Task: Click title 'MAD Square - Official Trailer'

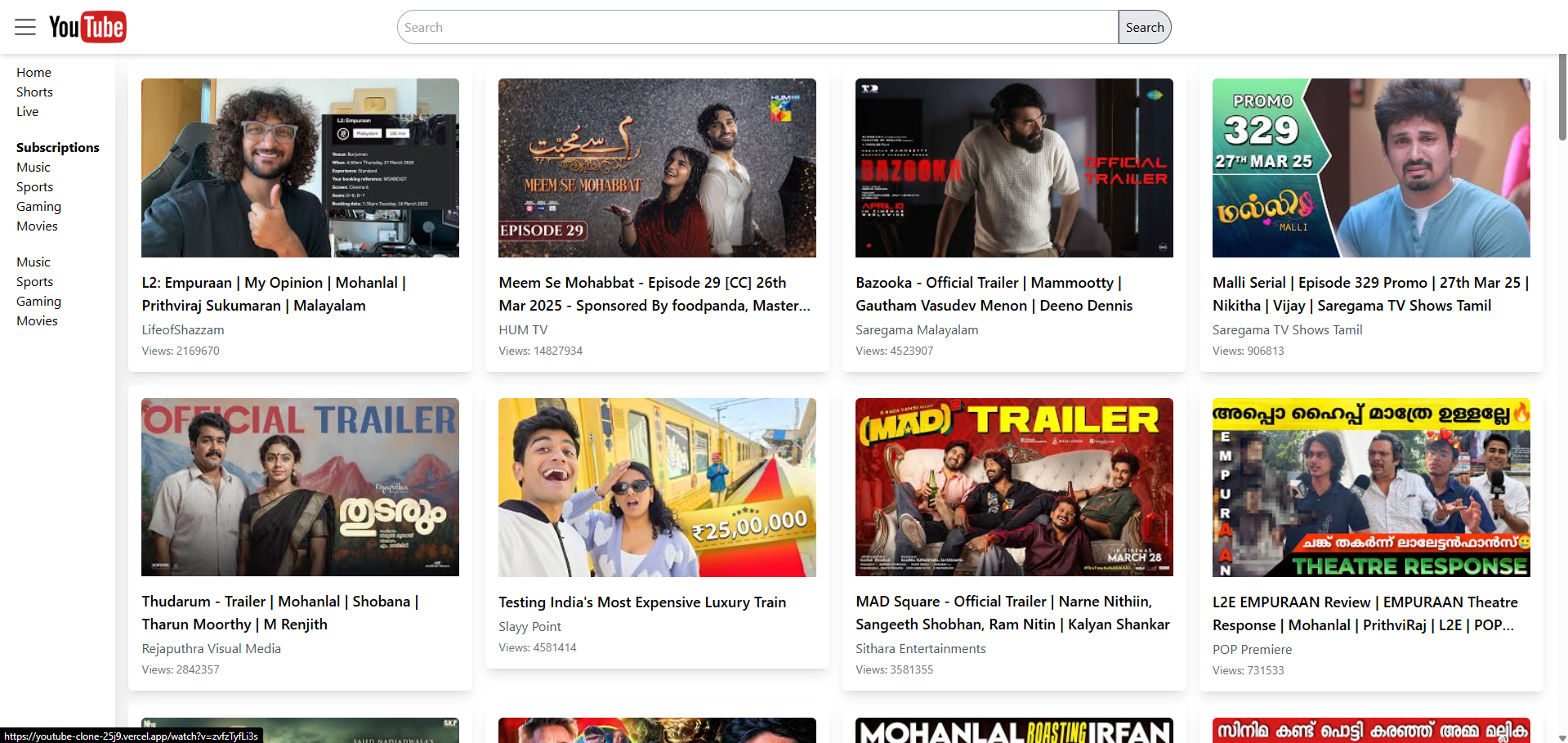Action: click(1012, 613)
